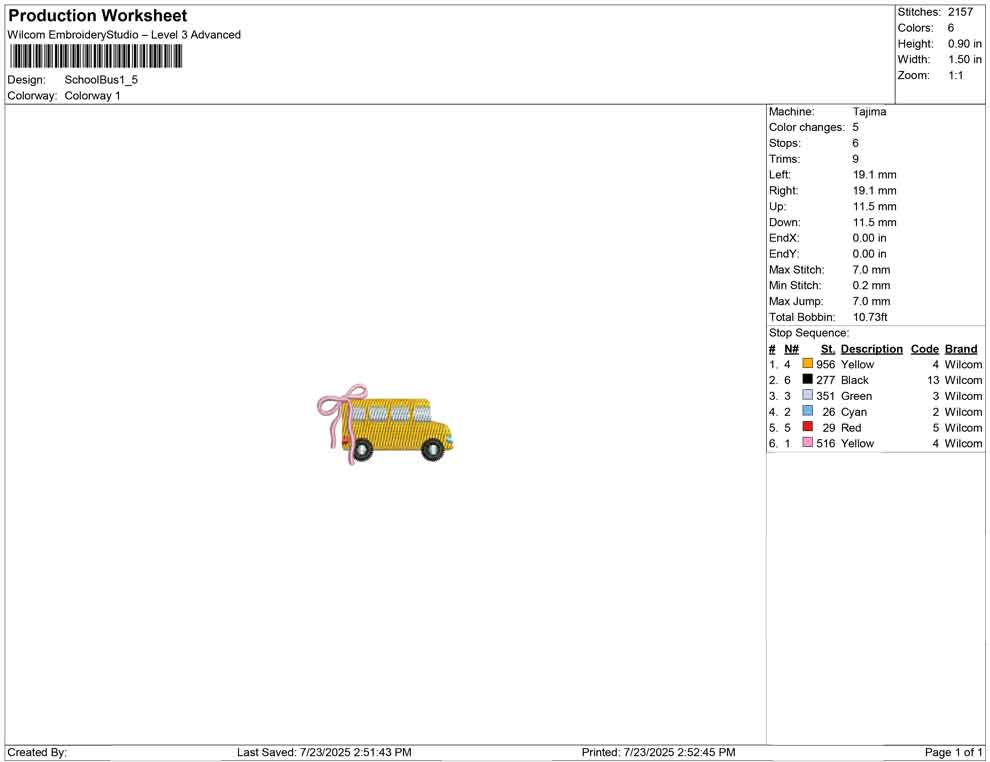
Task: Click the Min Stitch value '0.2 mm'
Action: point(871,285)
